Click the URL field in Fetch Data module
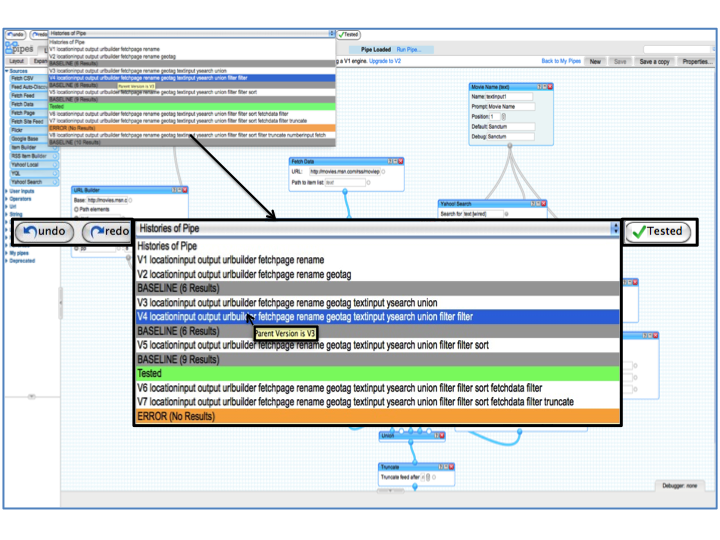 tap(345, 172)
